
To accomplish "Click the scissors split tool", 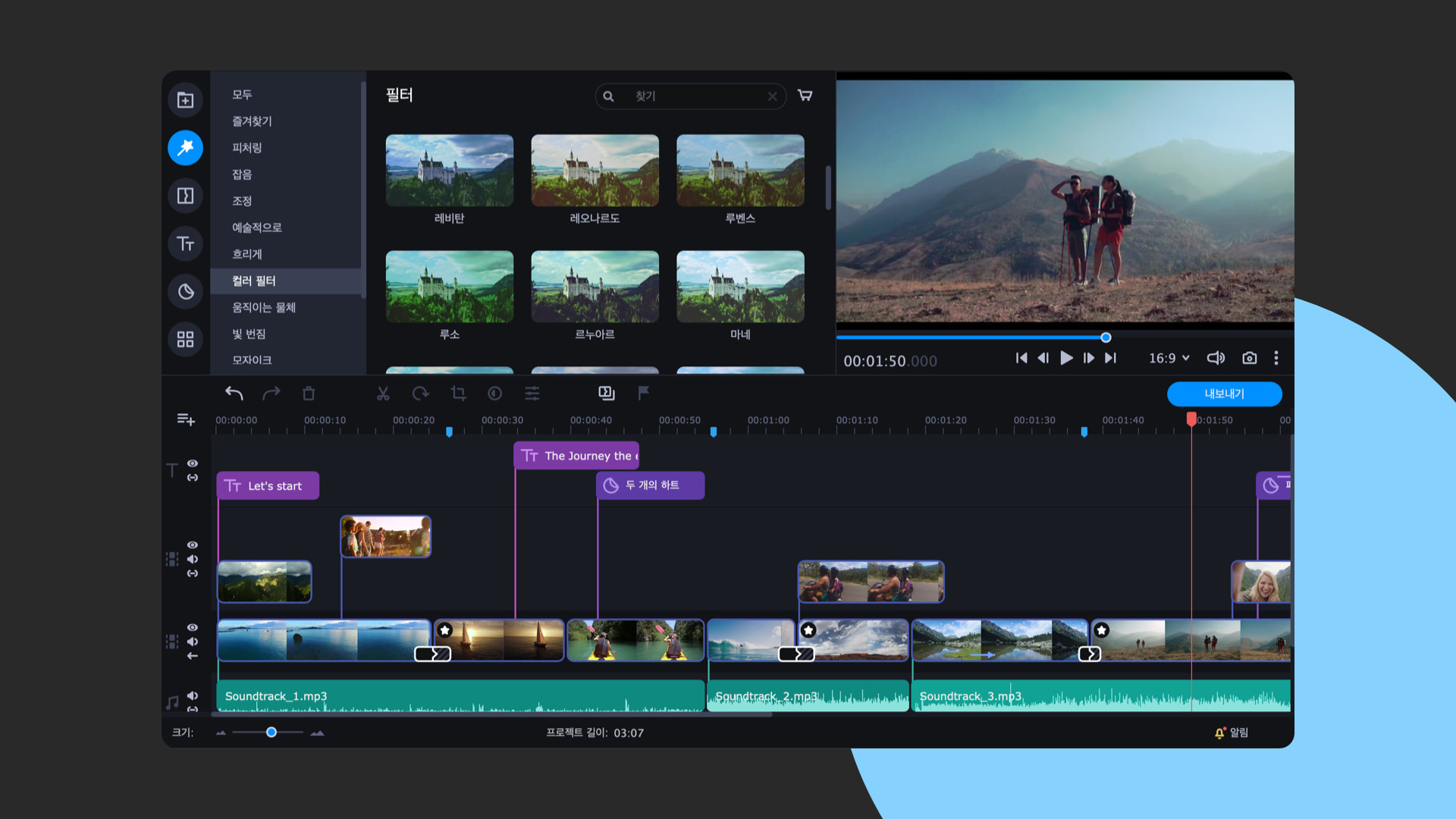I will coord(383,394).
